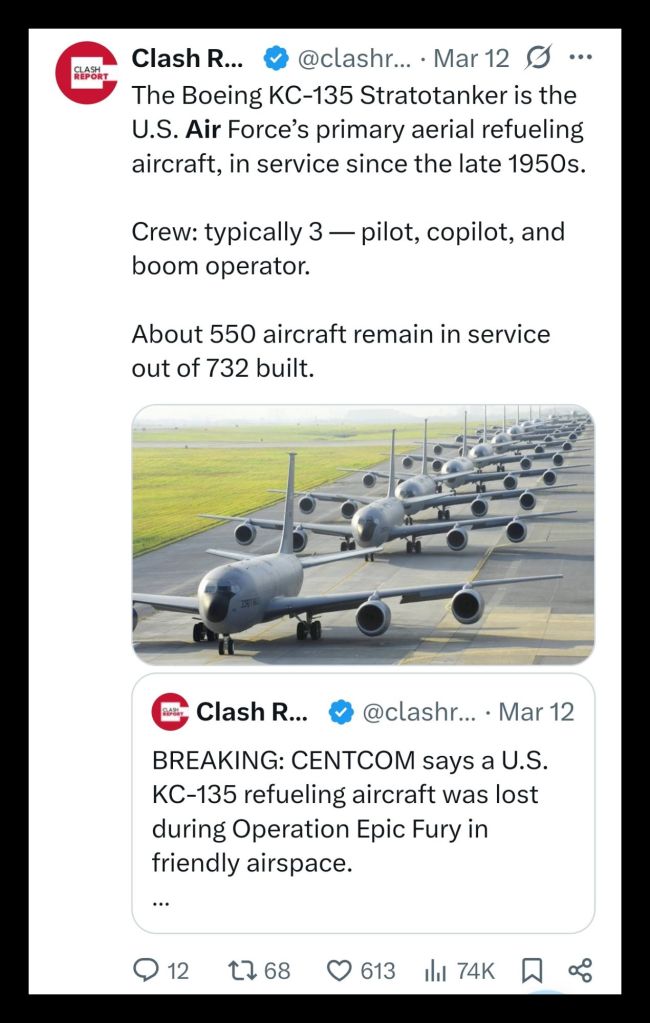The width and height of the screenshot is (650, 1023).
Task: Click the quoted tweet's verified badge
Action: (340, 712)
